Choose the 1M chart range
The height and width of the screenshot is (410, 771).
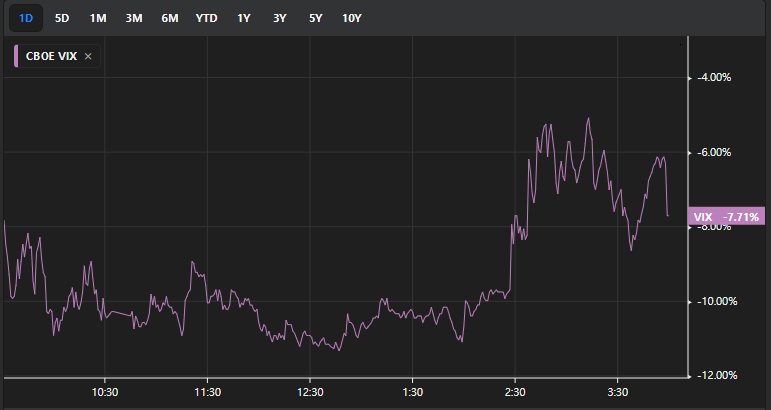98,18
